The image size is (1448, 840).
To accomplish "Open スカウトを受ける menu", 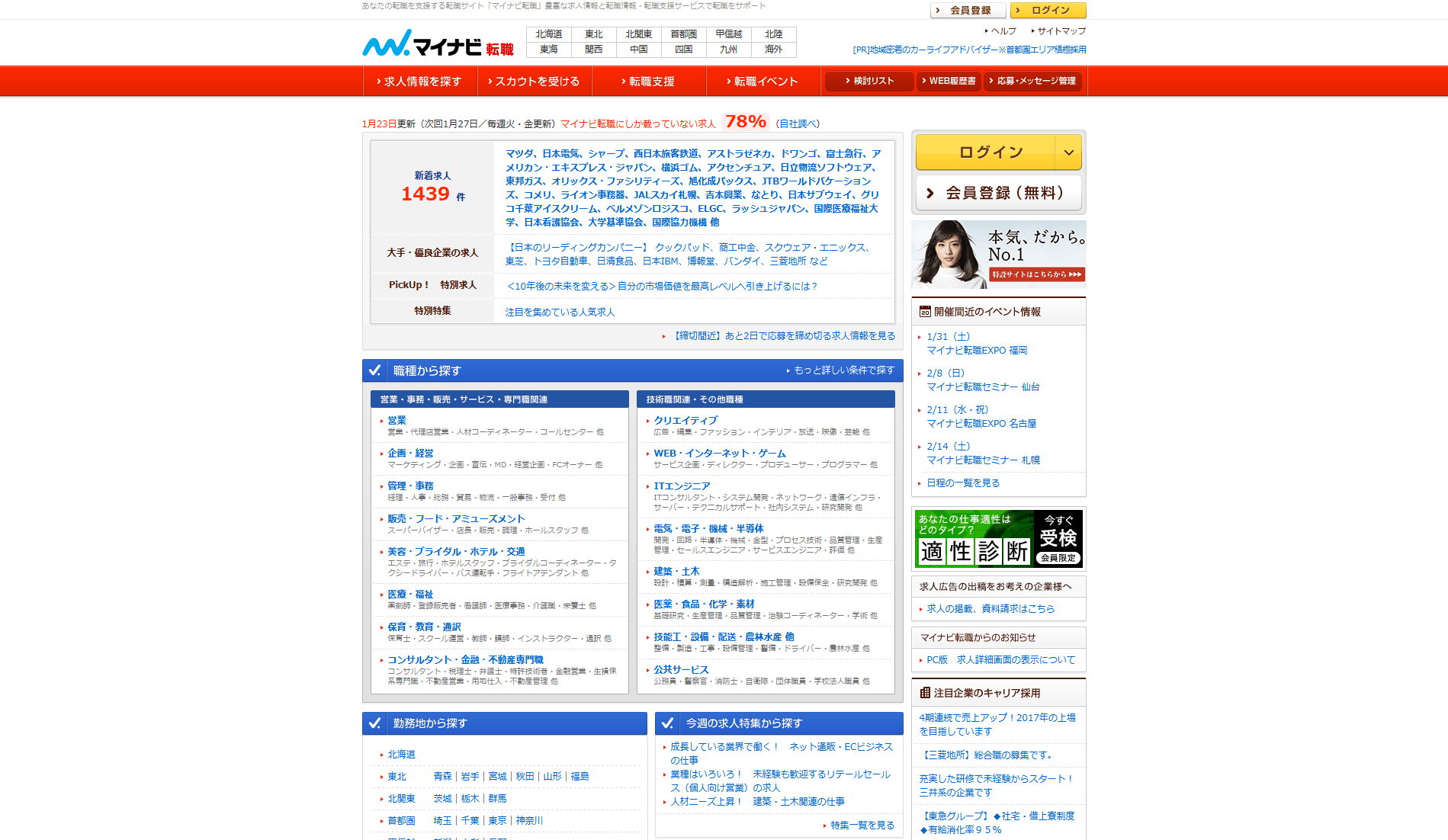I will pyautogui.click(x=535, y=81).
